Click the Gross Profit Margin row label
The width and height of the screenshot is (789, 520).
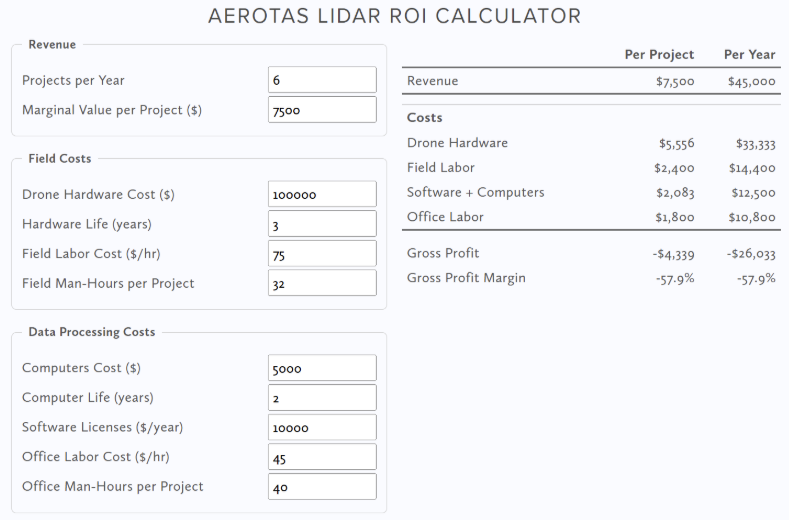tap(466, 278)
